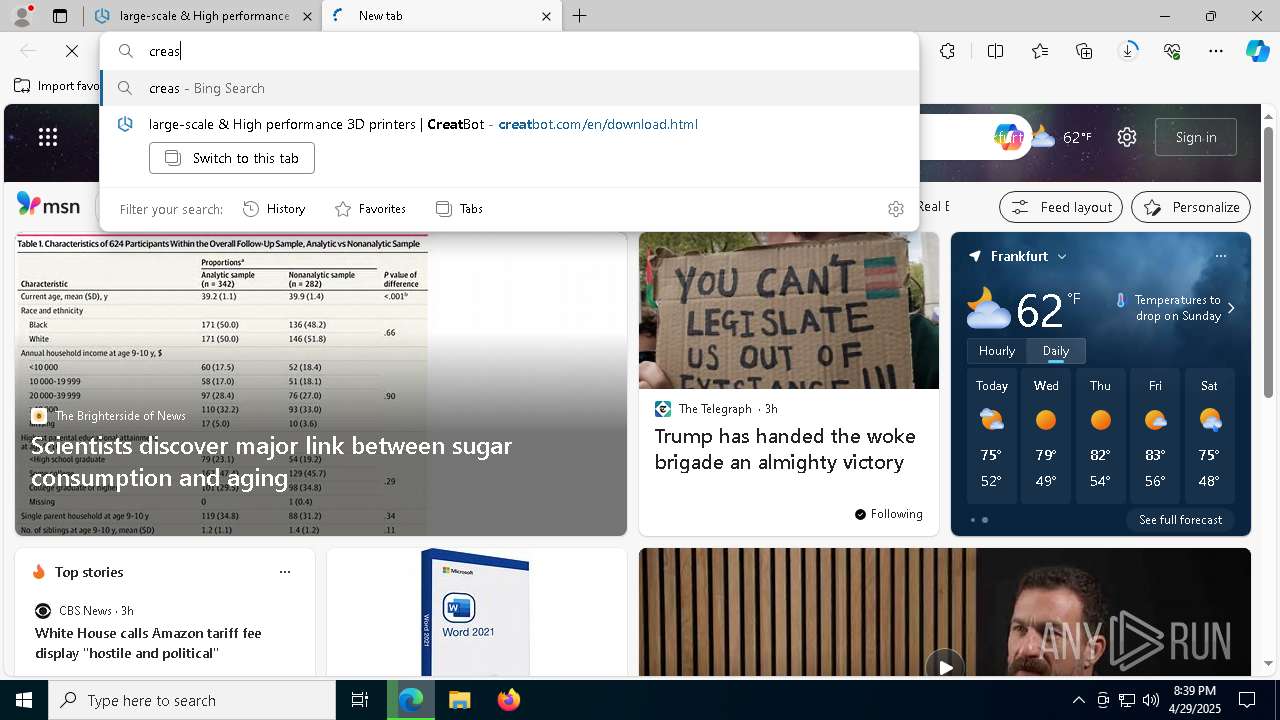Open the MSN page settings gear

1127,137
